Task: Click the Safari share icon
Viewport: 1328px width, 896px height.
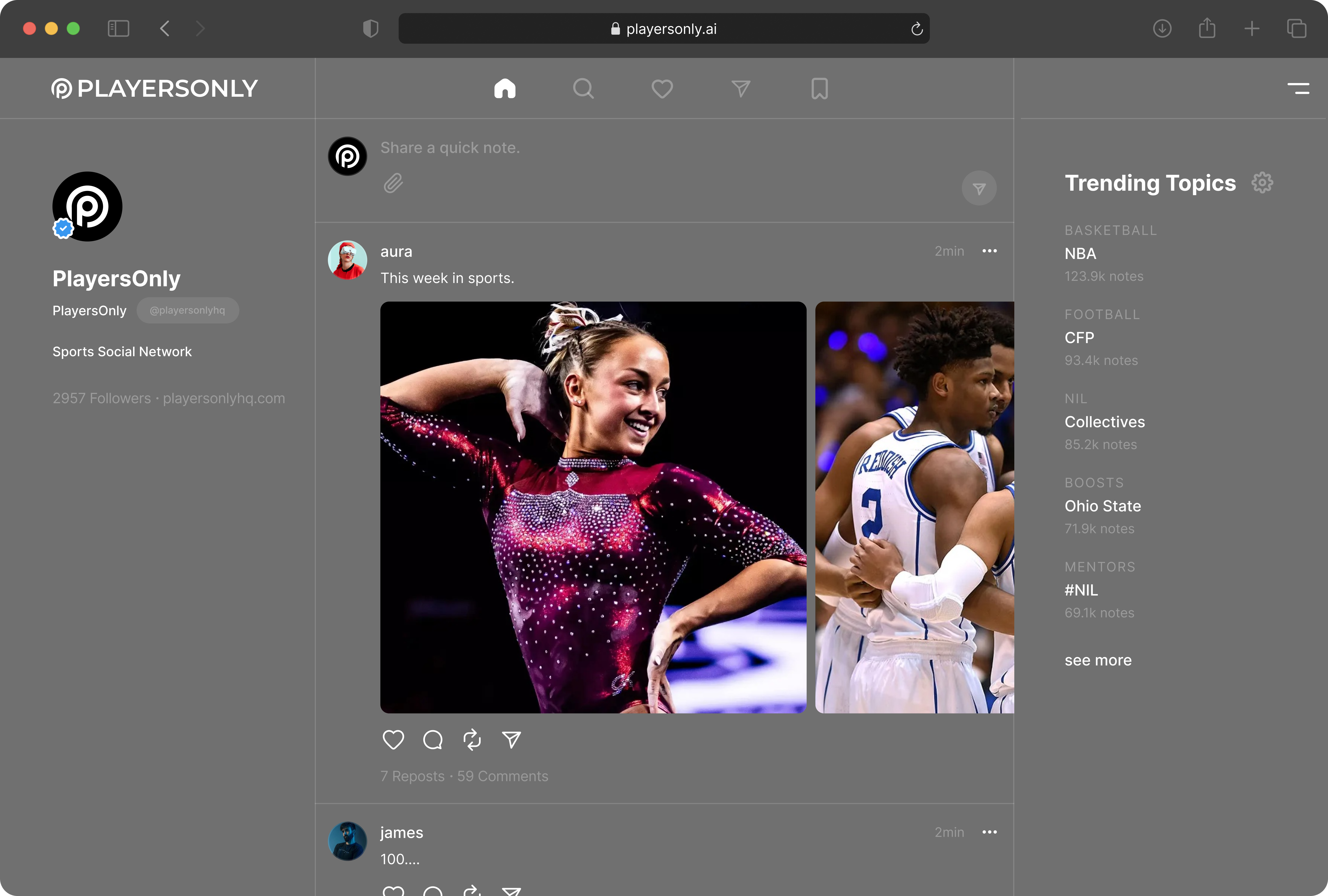Action: (x=1207, y=27)
